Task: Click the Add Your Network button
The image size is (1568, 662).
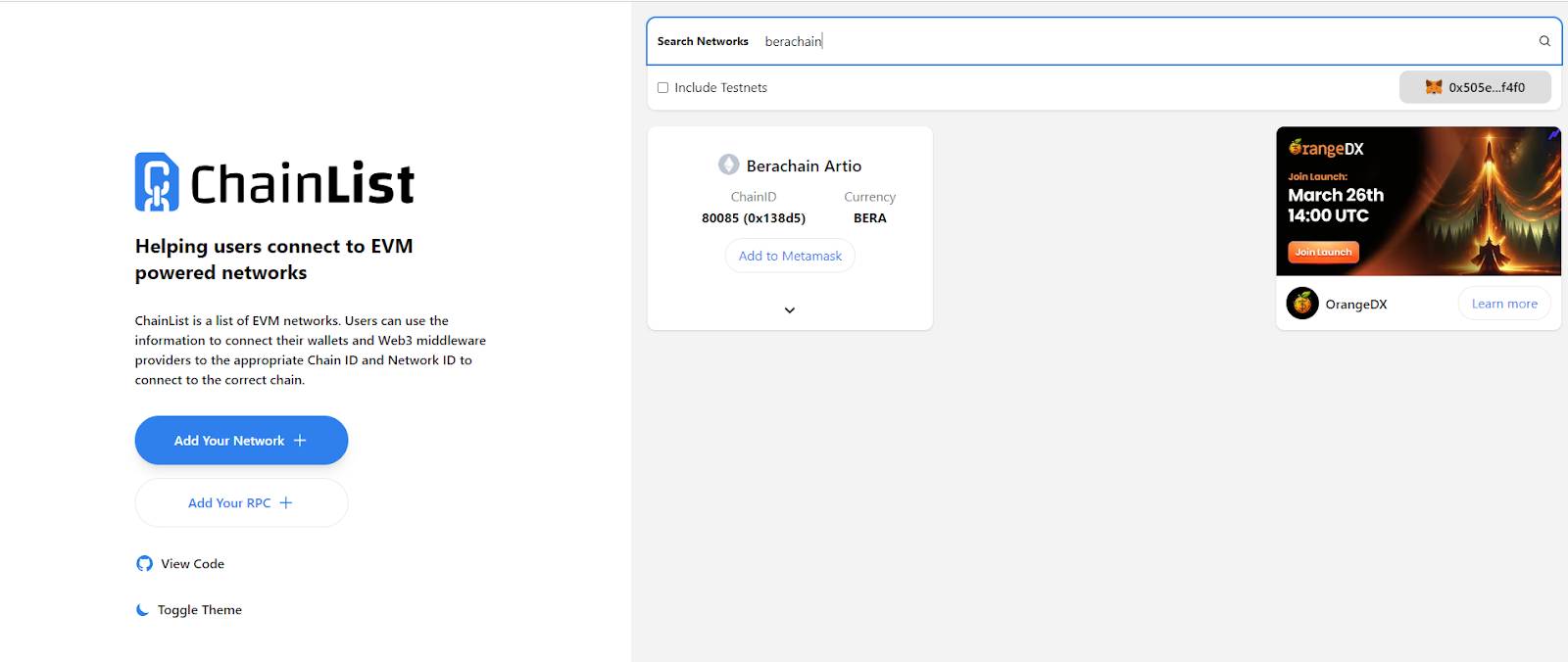Action: [241, 441]
